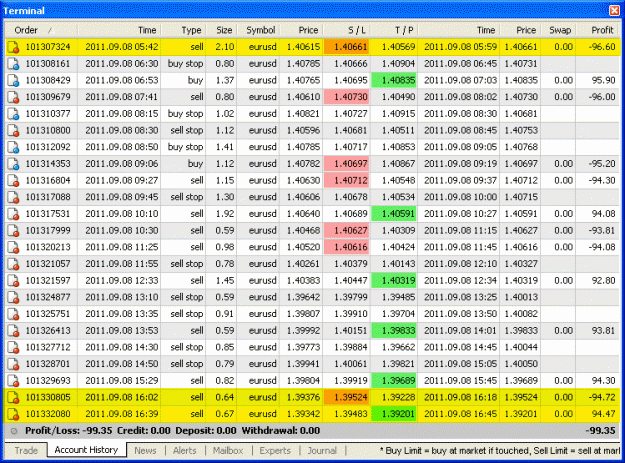Click the order icon for 101308161
This screenshot has height=463, width=625.
click(x=13, y=64)
